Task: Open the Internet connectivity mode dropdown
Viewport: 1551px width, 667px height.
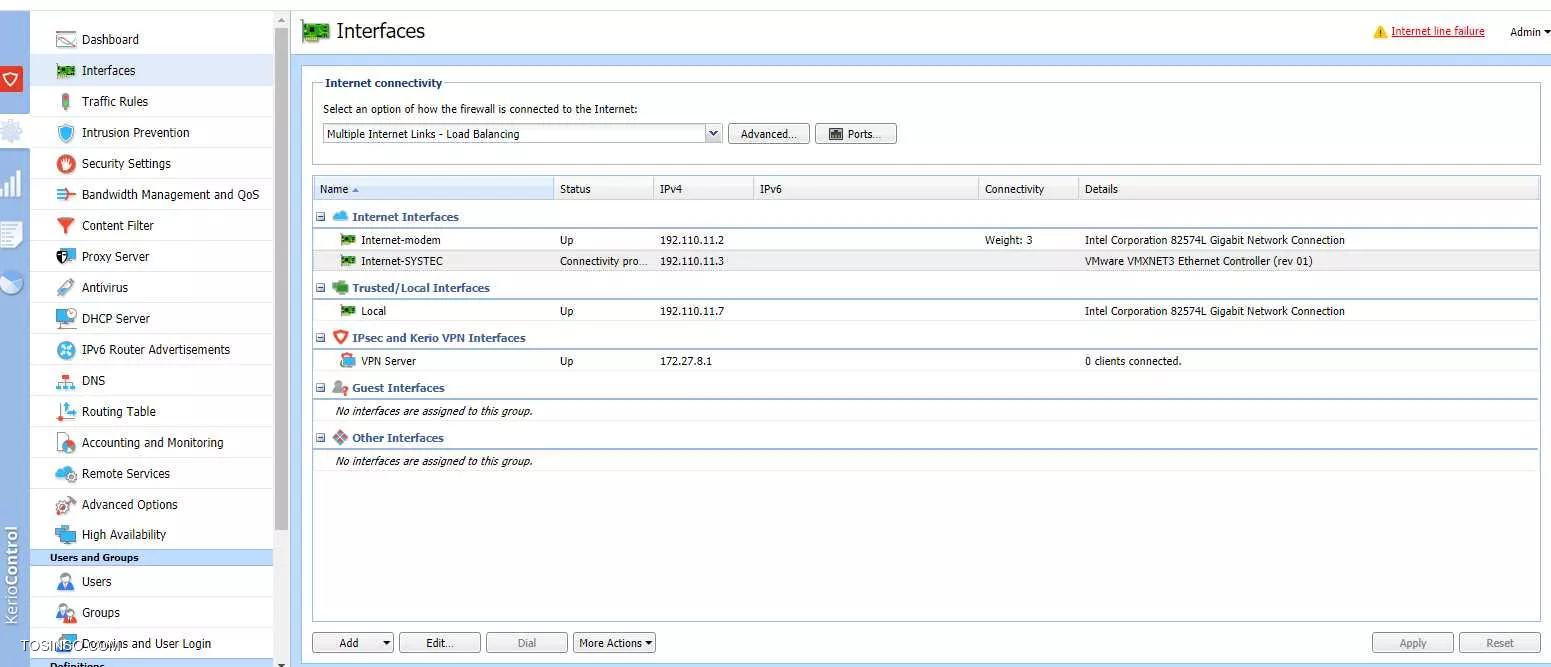Action: point(712,134)
